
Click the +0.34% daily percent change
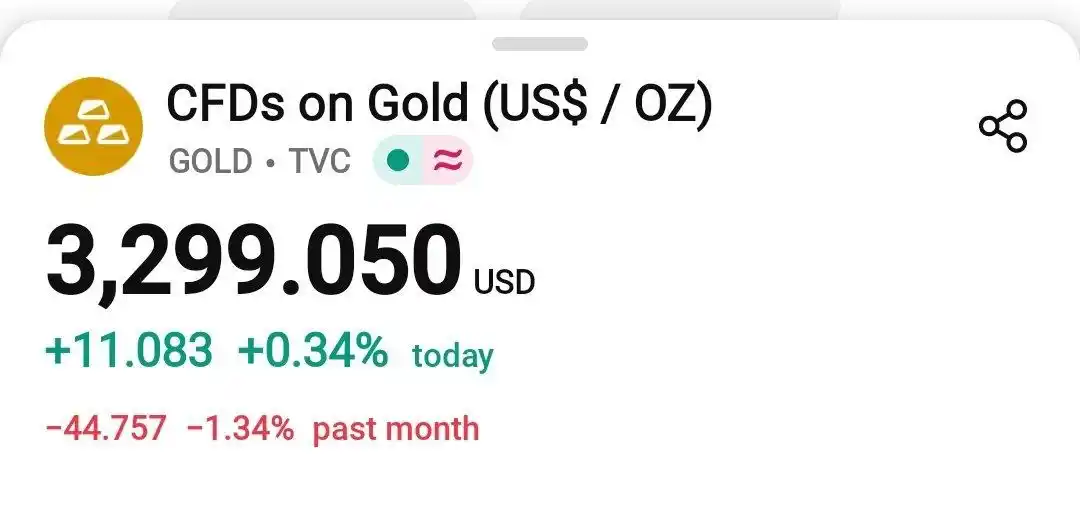313,350
